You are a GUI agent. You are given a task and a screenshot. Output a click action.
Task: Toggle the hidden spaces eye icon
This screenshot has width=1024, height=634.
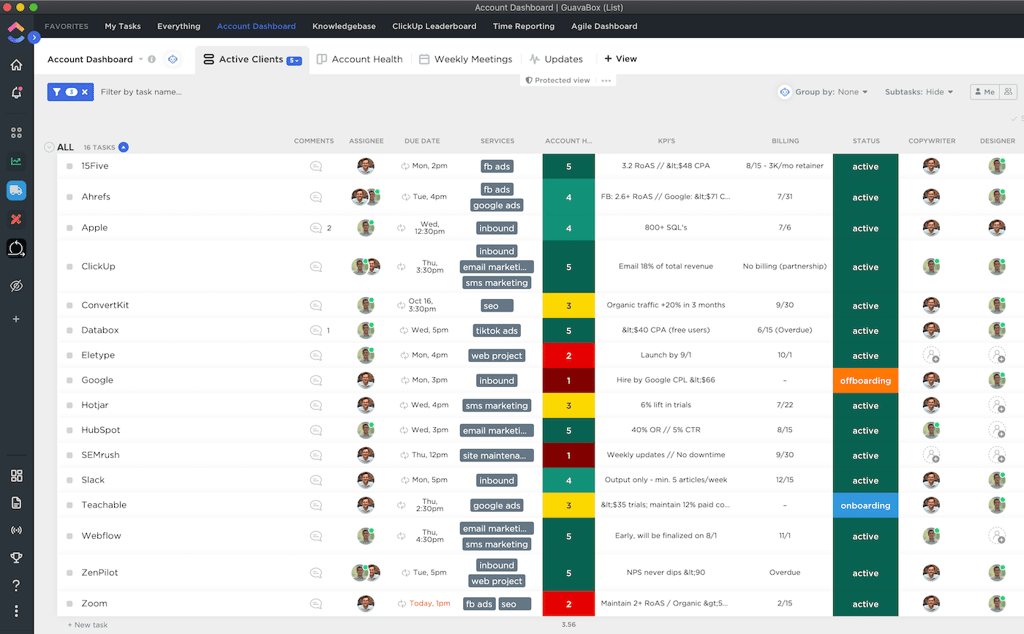(16, 286)
